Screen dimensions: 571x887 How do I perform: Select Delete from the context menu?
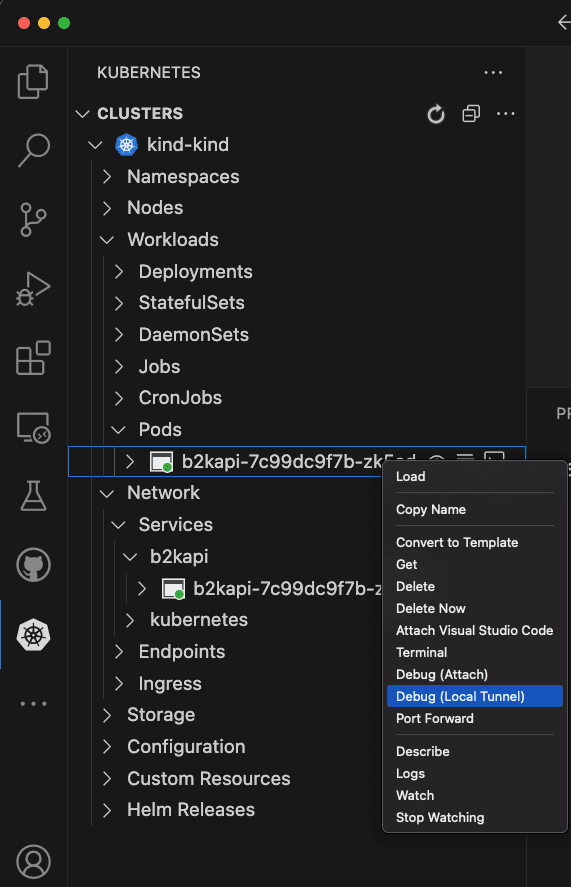(x=475, y=587)
